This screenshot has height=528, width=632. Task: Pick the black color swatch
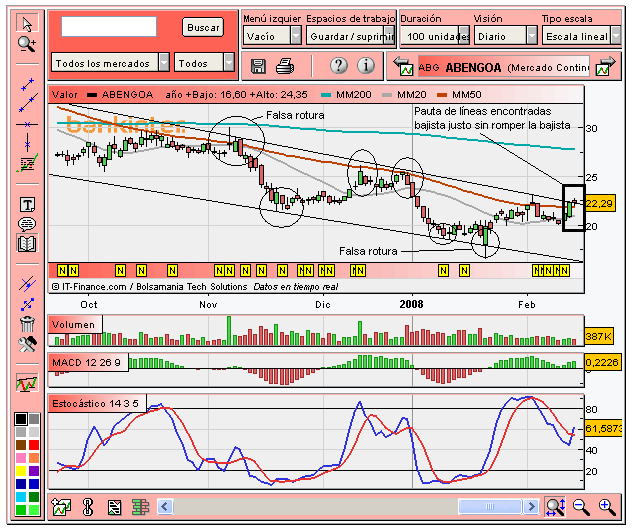pyautogui.click(x=21, y=419)
